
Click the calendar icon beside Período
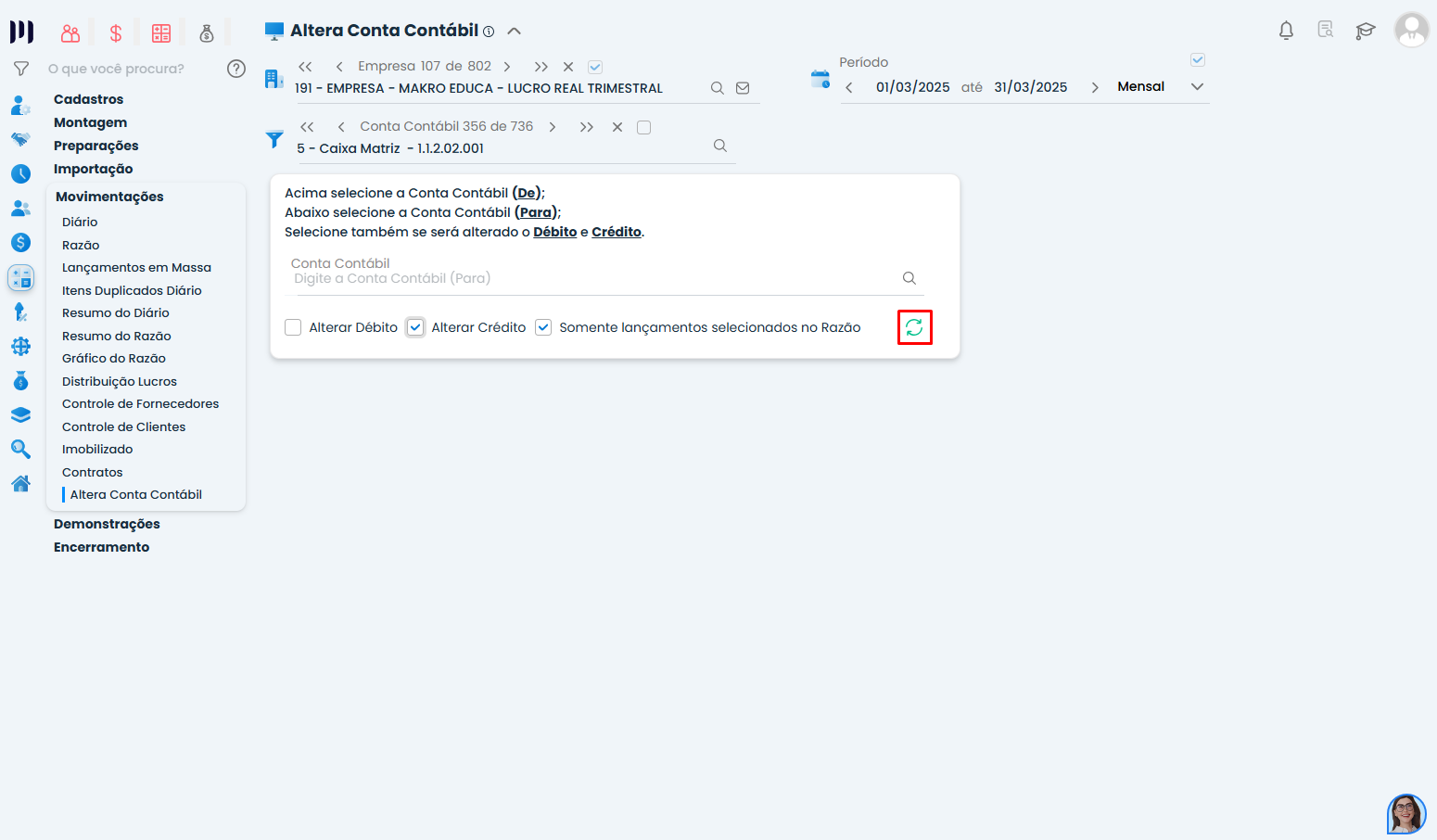[820, 79]
